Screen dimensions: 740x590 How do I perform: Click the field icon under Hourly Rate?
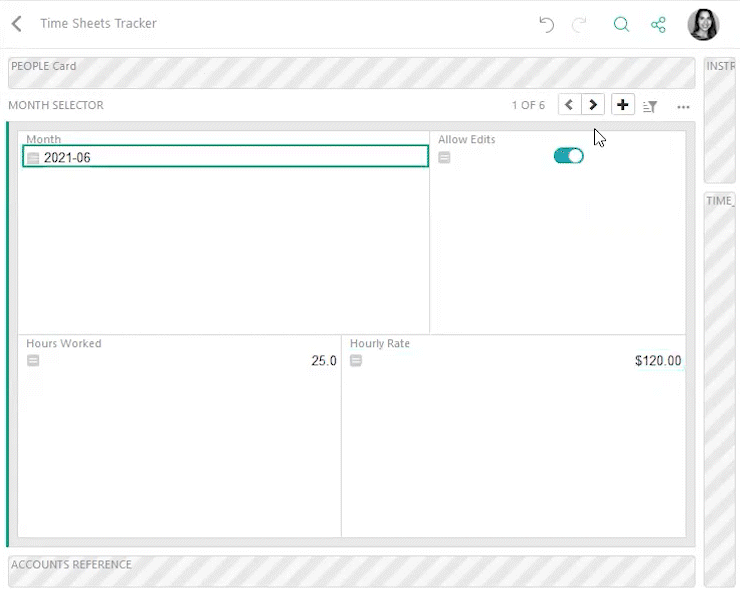356,361
